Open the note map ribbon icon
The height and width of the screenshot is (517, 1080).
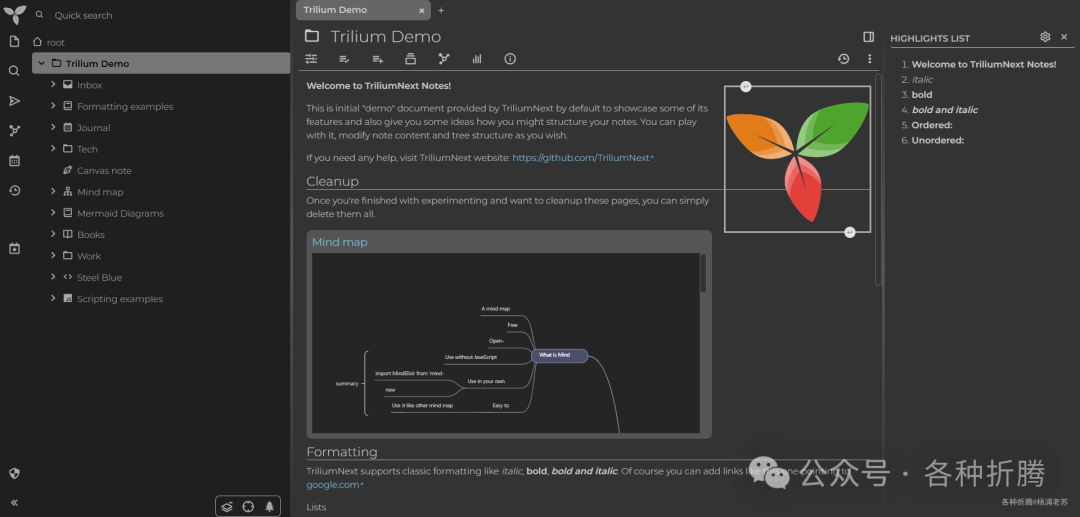click(x=444, y=59)
